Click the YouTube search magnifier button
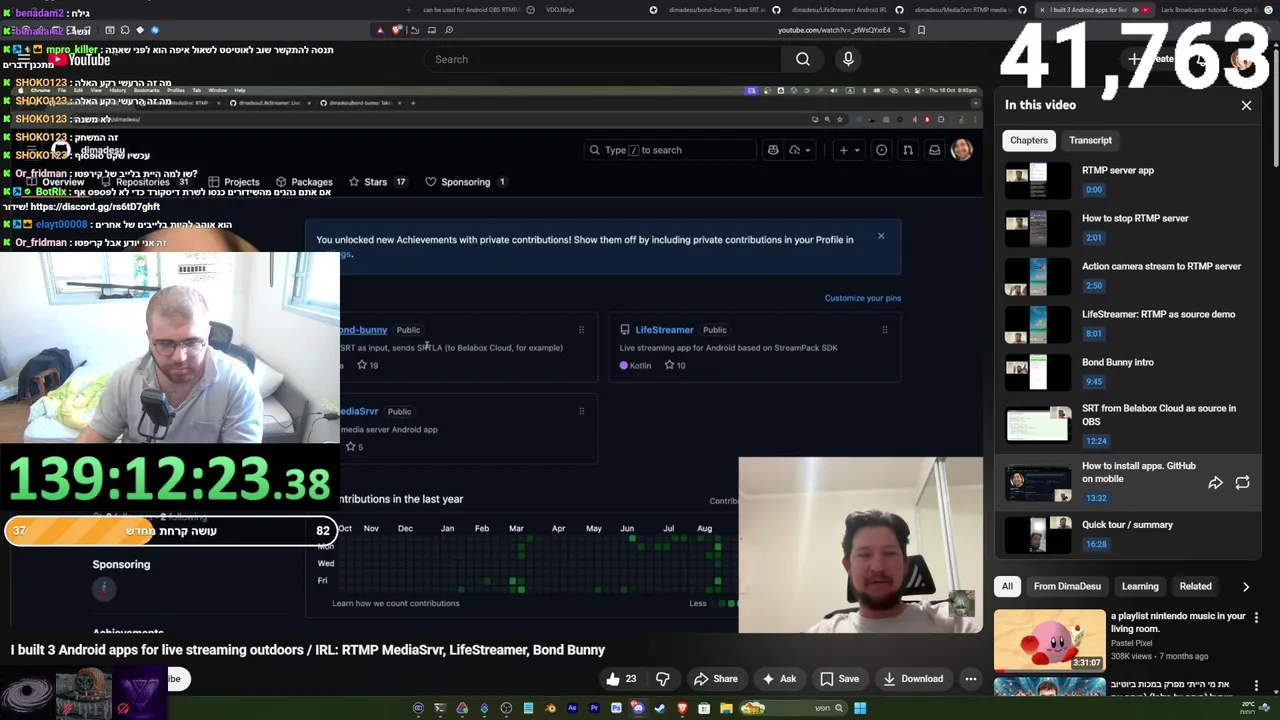1280x720 pixels. click(803, 59)
